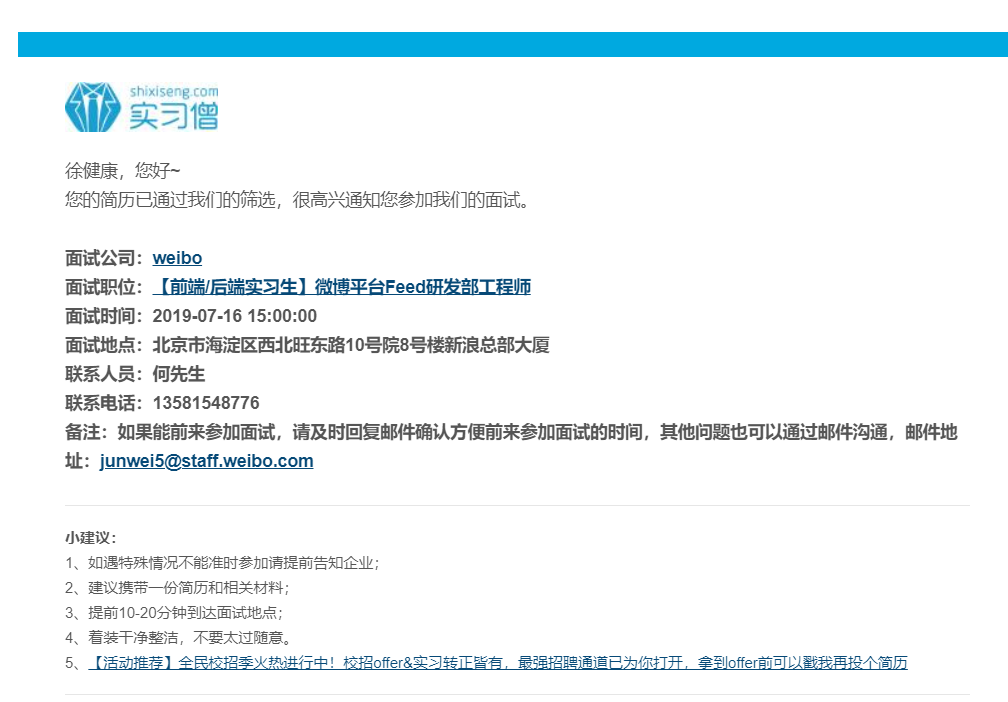Viewport: 1008px width, 702px height.
Task: Open the weibo company link
Action: [177, 258]
